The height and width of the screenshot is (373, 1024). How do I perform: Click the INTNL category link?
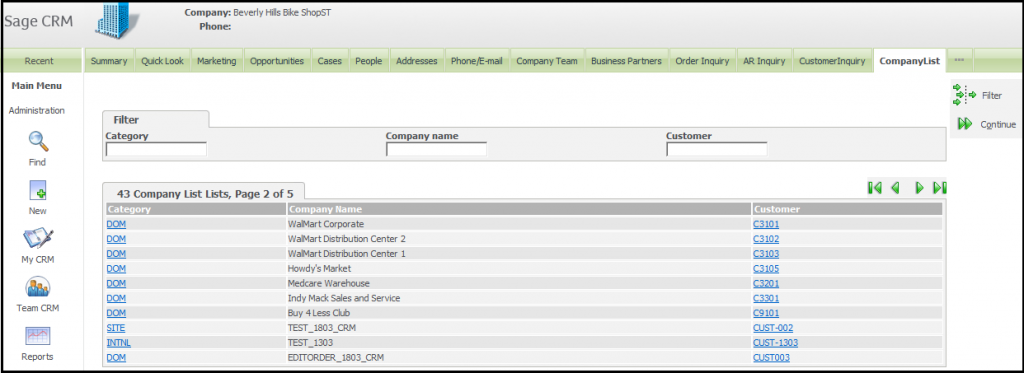coord(119,343)
